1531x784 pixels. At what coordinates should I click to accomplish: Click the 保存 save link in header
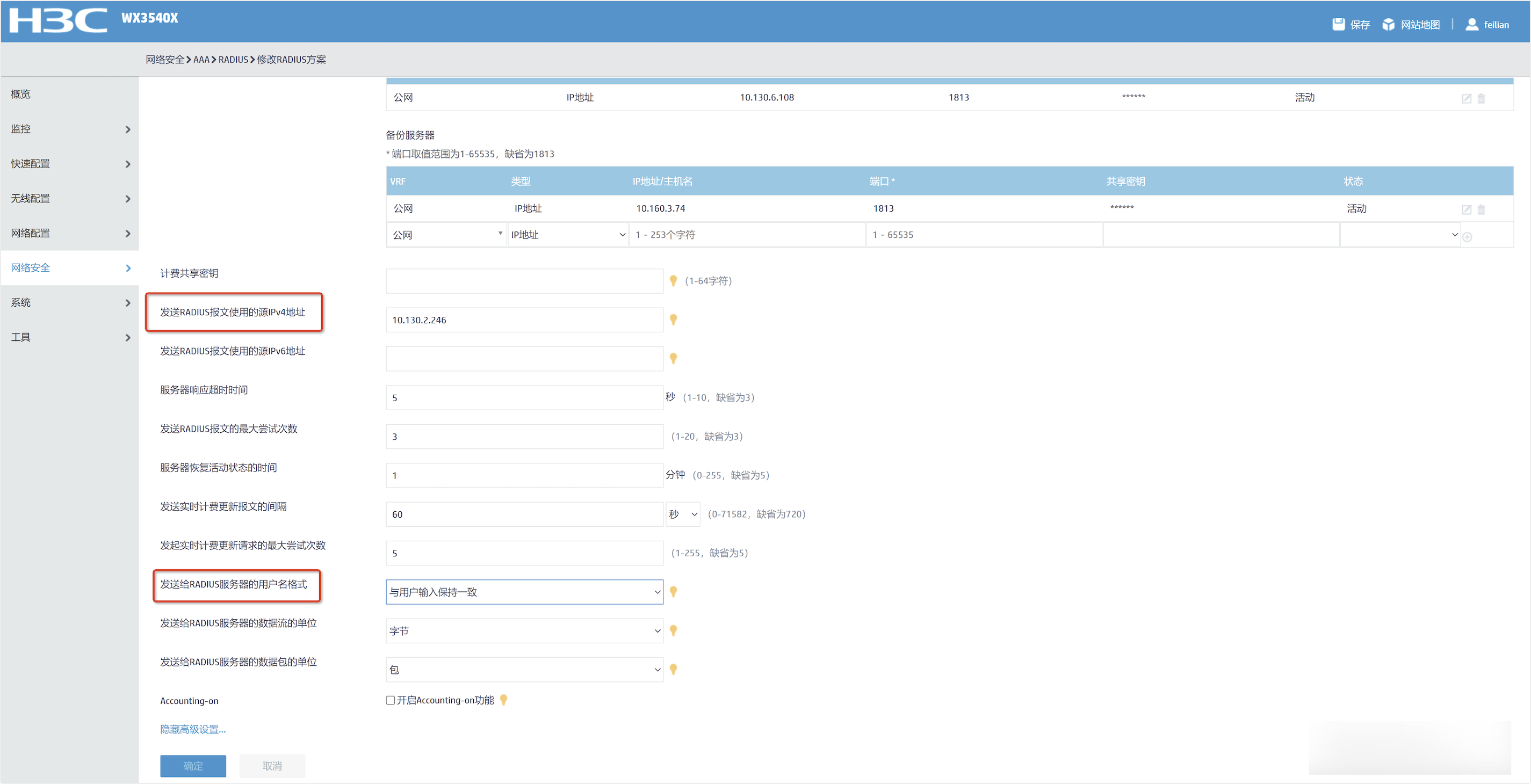1360,24
